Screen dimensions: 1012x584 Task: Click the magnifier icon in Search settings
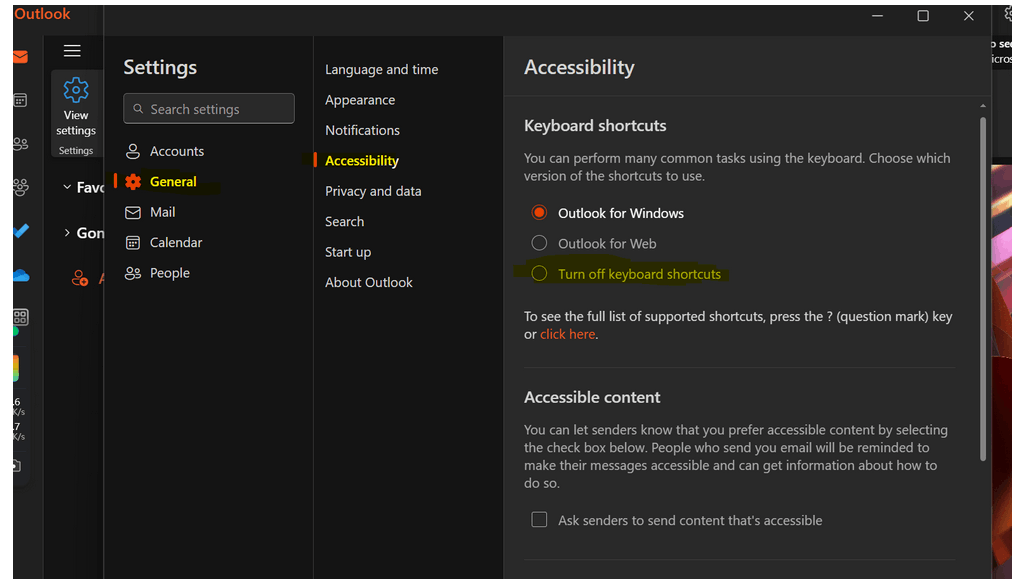pyautogui.click(x=138, y=109)
